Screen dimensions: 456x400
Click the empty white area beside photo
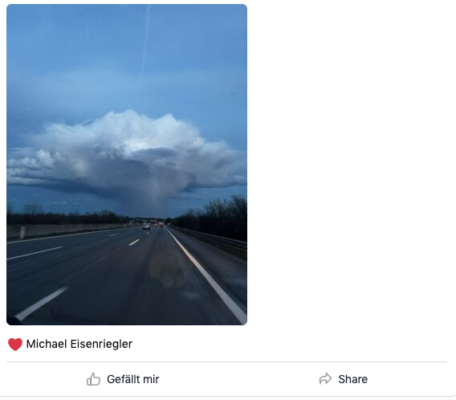coord(350,165)
